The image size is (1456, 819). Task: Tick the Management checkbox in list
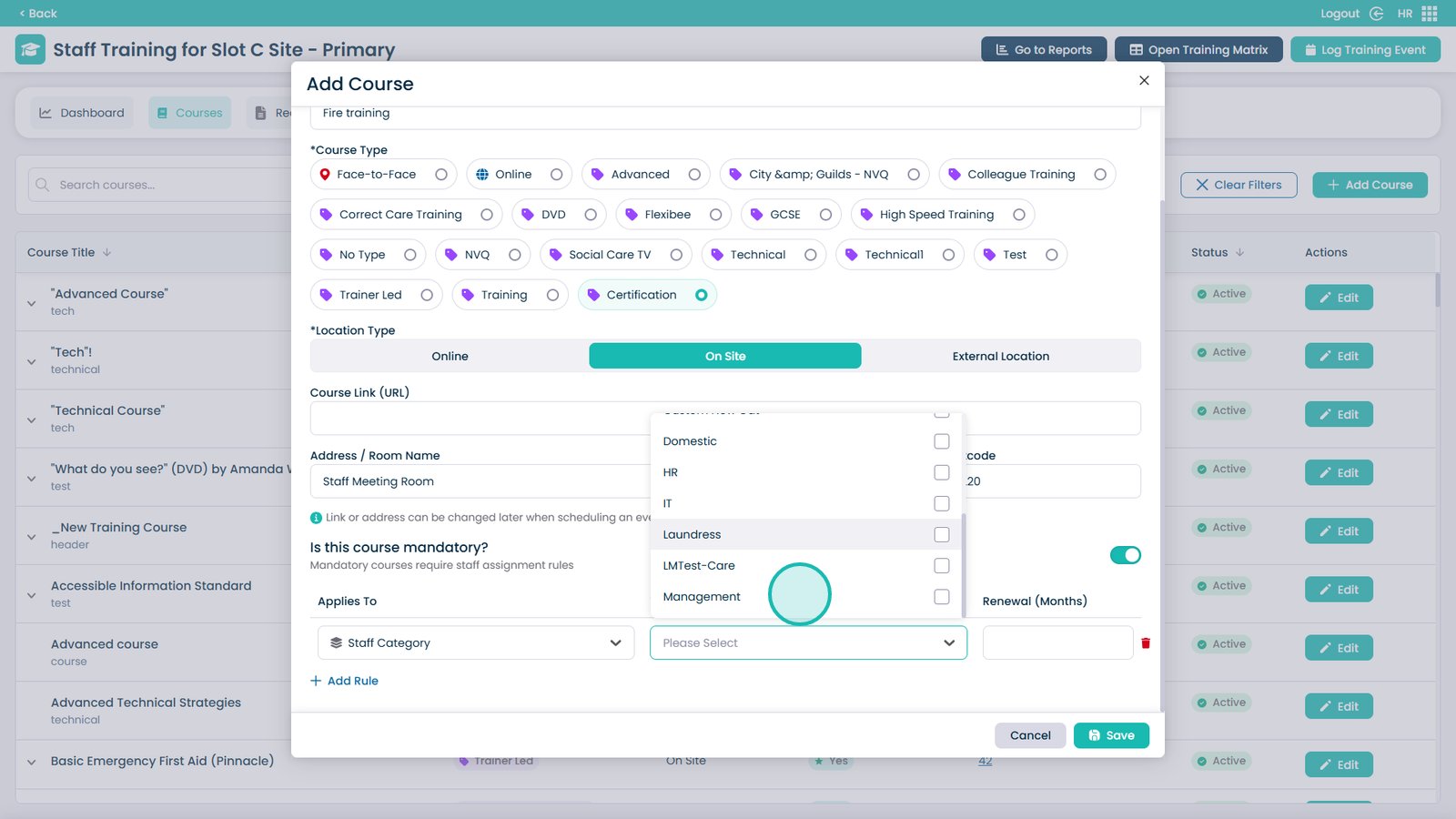tap(941, 597)
